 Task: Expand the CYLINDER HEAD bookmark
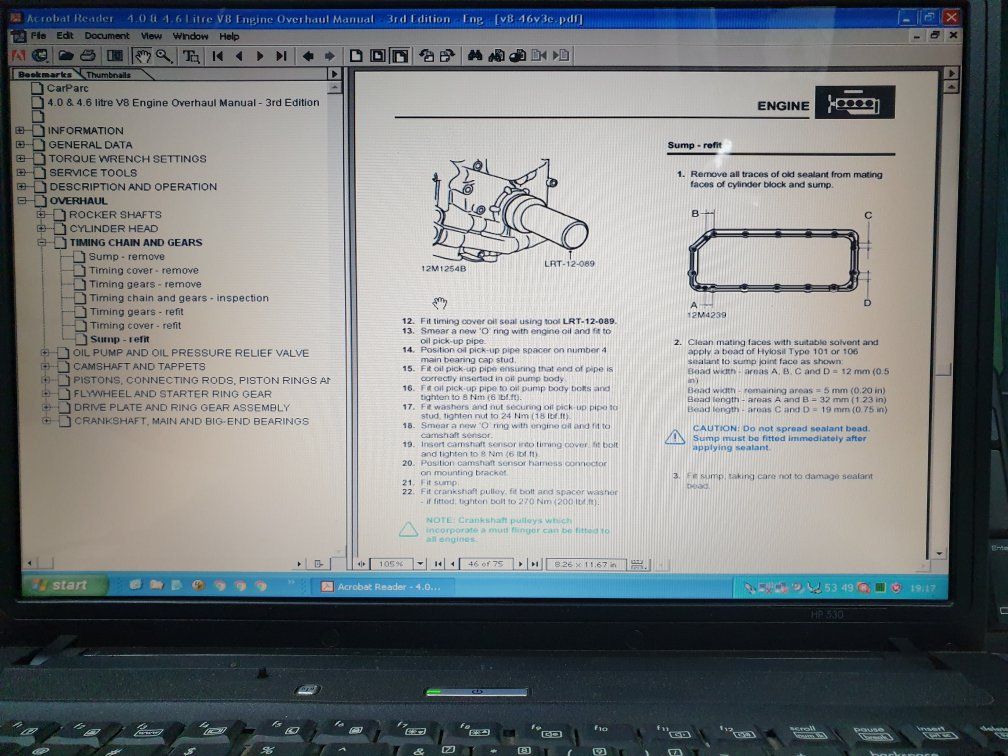pyautogui.click(x=41, y=229)
